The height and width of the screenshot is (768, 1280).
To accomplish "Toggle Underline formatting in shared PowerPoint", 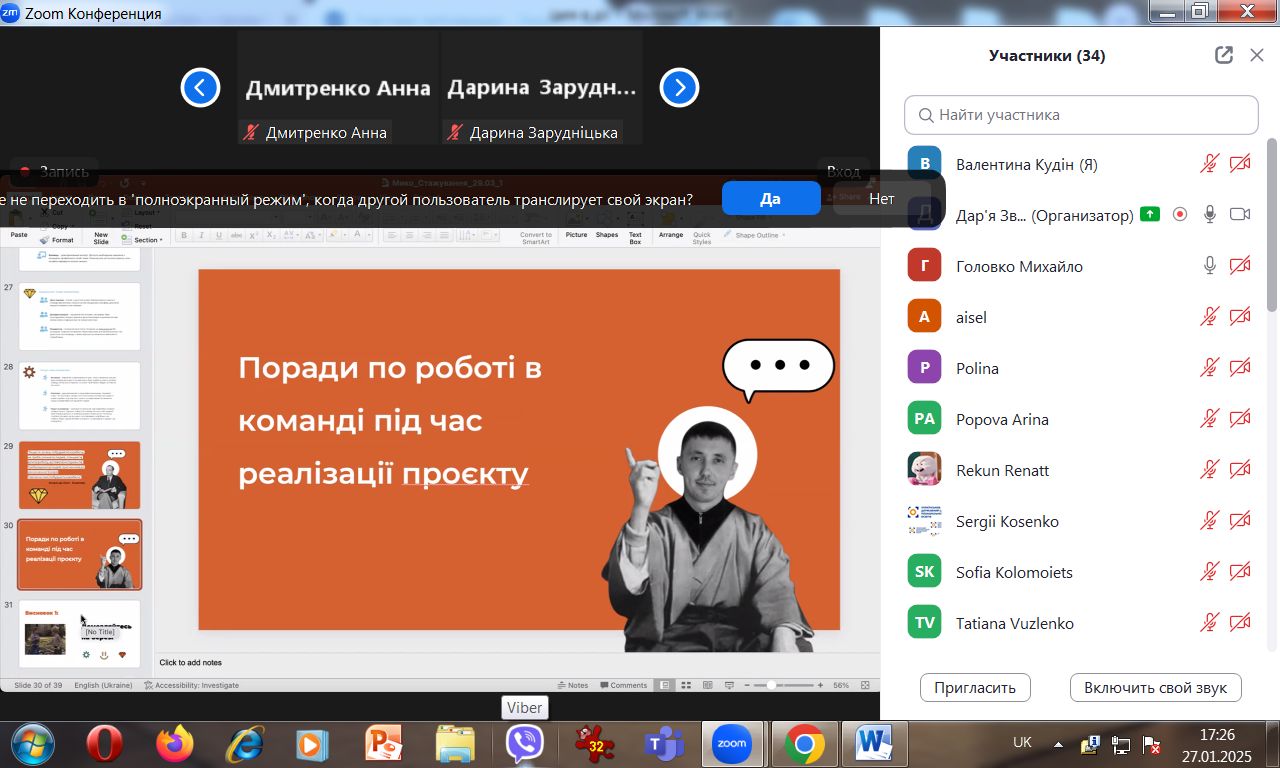I will click(218, 235).
